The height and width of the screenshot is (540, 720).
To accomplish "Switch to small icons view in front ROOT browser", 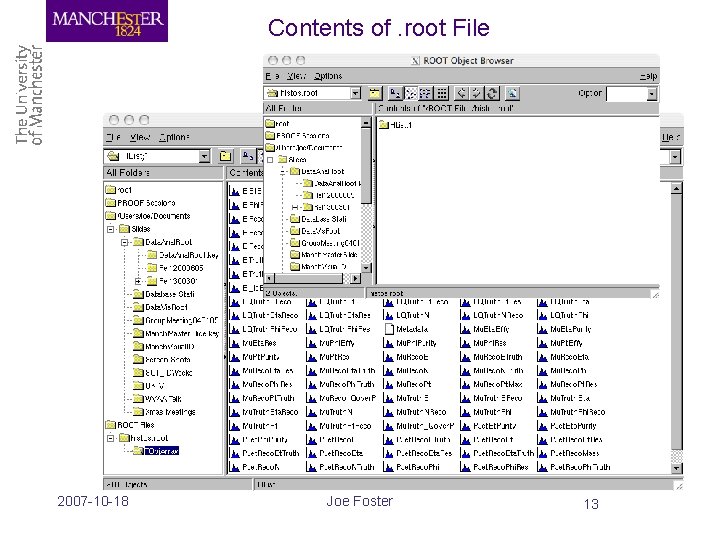I will coord(411,94).
